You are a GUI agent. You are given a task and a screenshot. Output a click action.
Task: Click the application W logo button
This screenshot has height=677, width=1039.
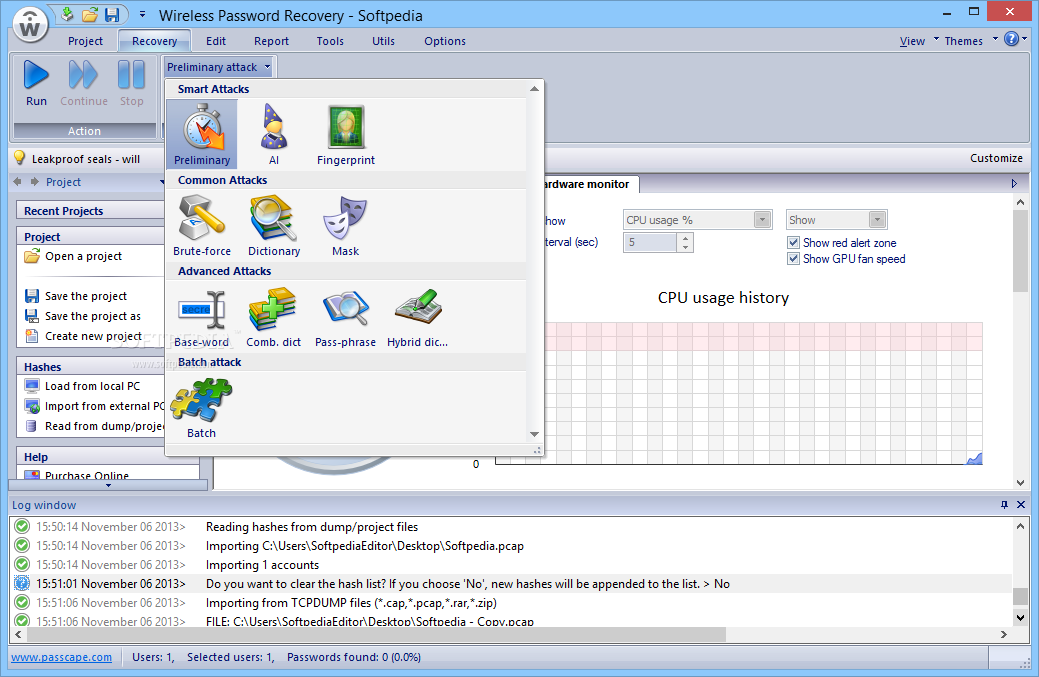coord(30,26)
